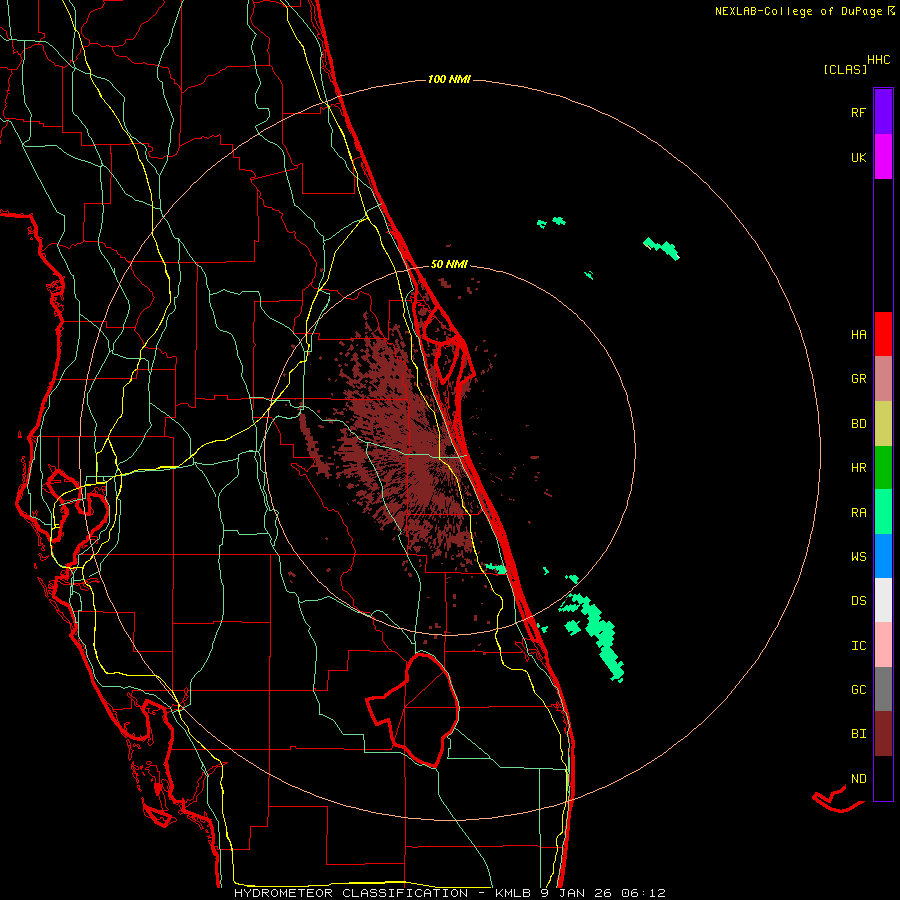The height and width of the screenshot is (900, 900).
Task: Click the "RA" legend label
Action: click(x=858, y=513)
